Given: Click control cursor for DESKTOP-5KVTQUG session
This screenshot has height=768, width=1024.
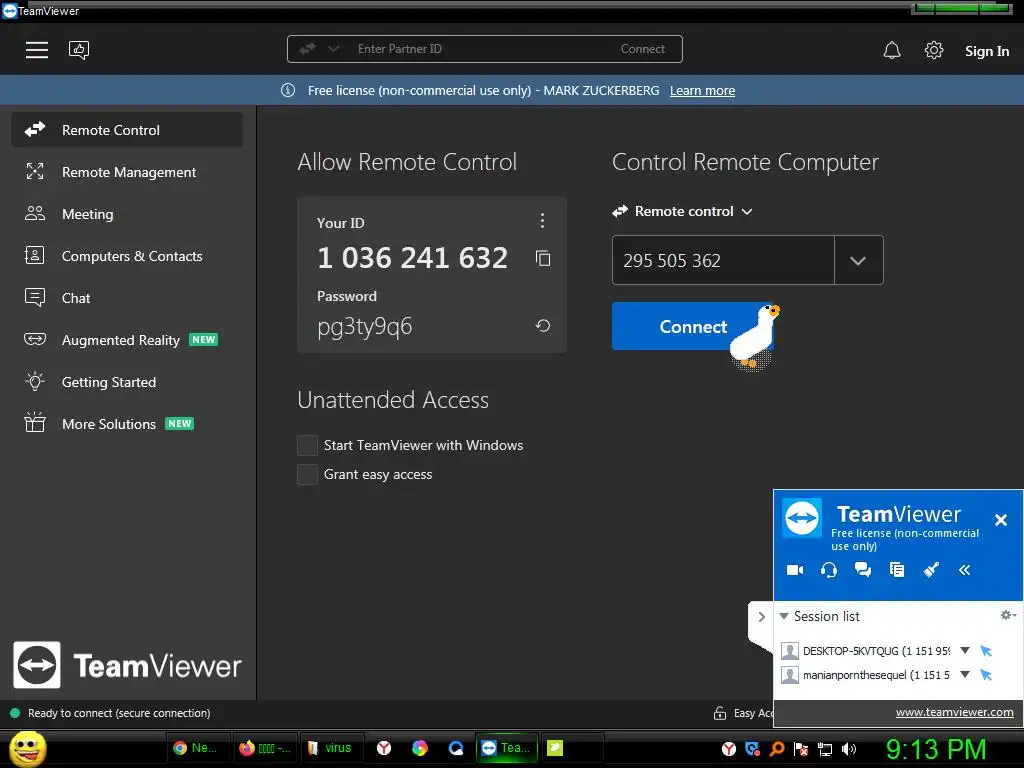Looking at the screenshot, I should tap(986, 650).
